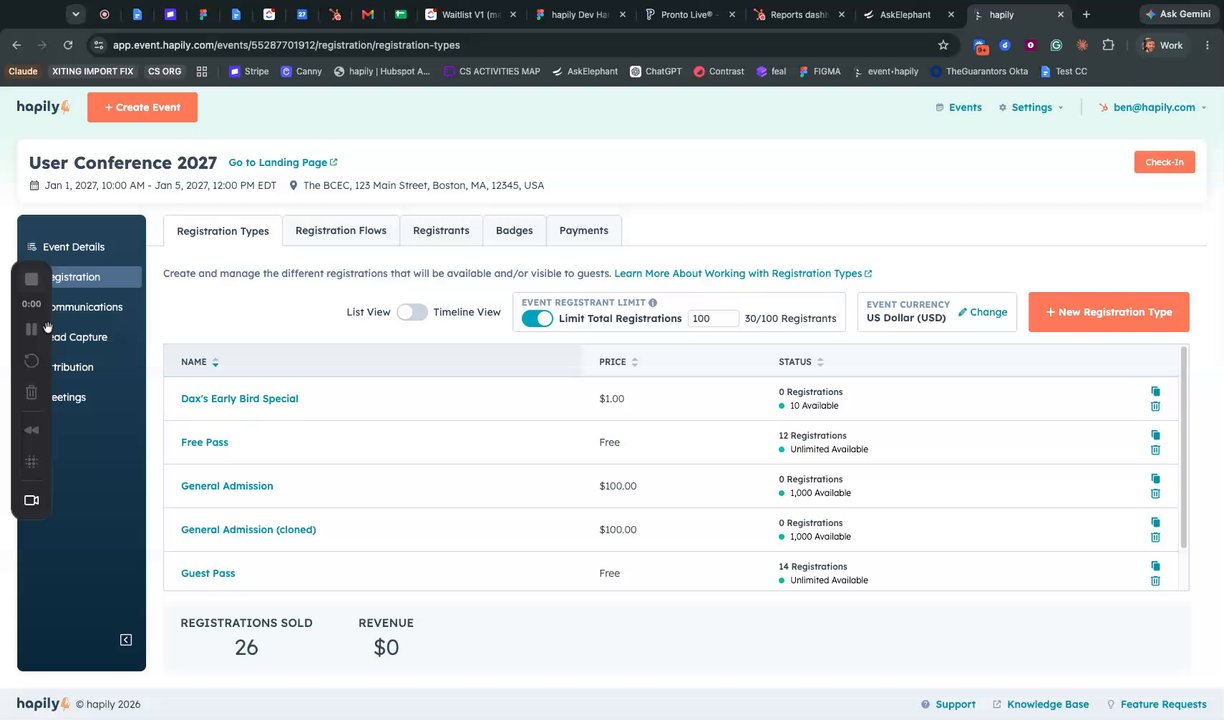Collapse the sidebar with the arrow icon
Image resolution: width=1224 pixels, height=720 pixels.
[x=126, y=640]
